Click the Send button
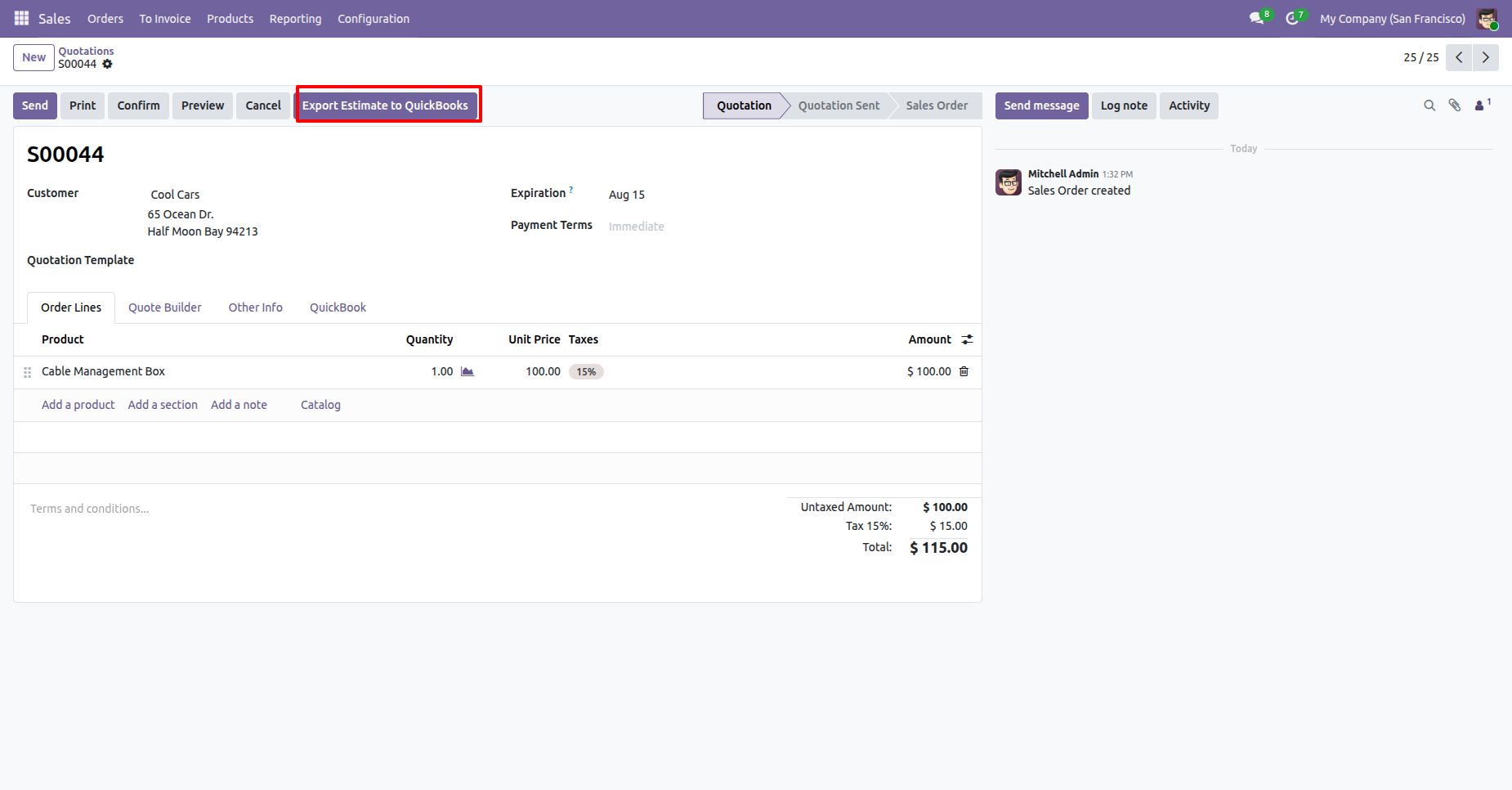The height and width of the screenshot is (790, 1512). point(35,105)
